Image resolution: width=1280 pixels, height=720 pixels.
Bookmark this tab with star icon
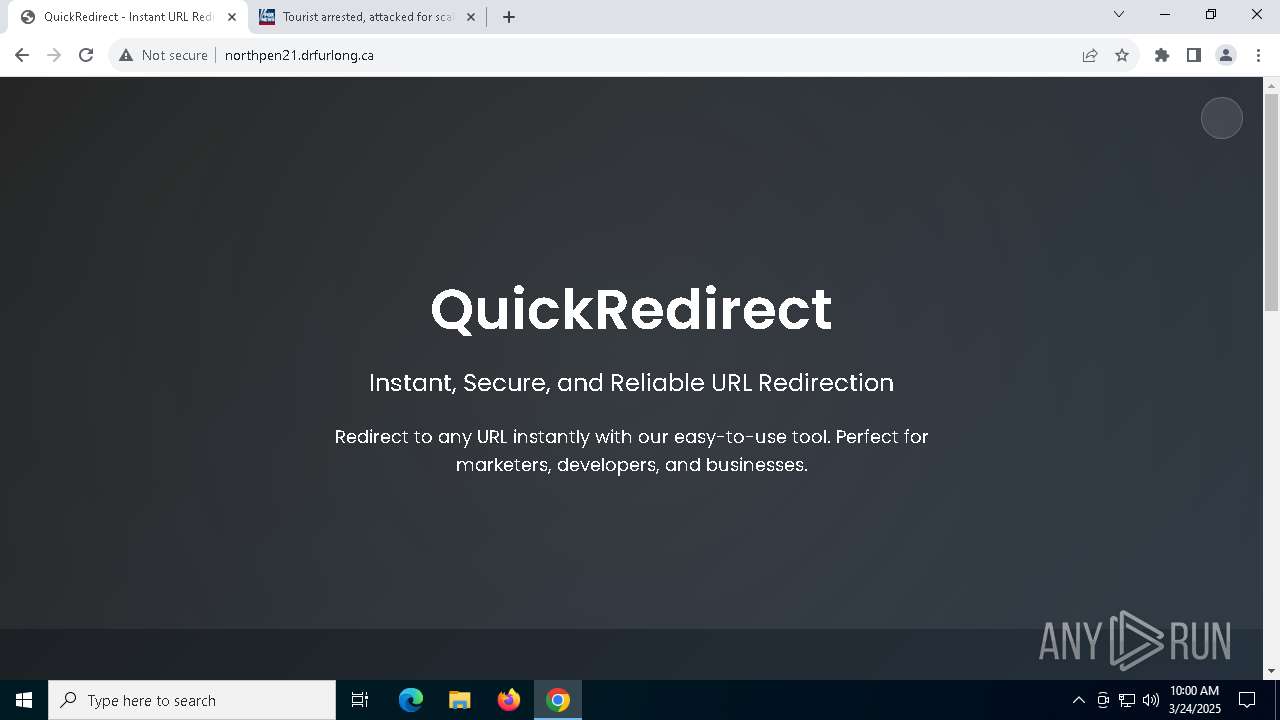pos(1122,55)
